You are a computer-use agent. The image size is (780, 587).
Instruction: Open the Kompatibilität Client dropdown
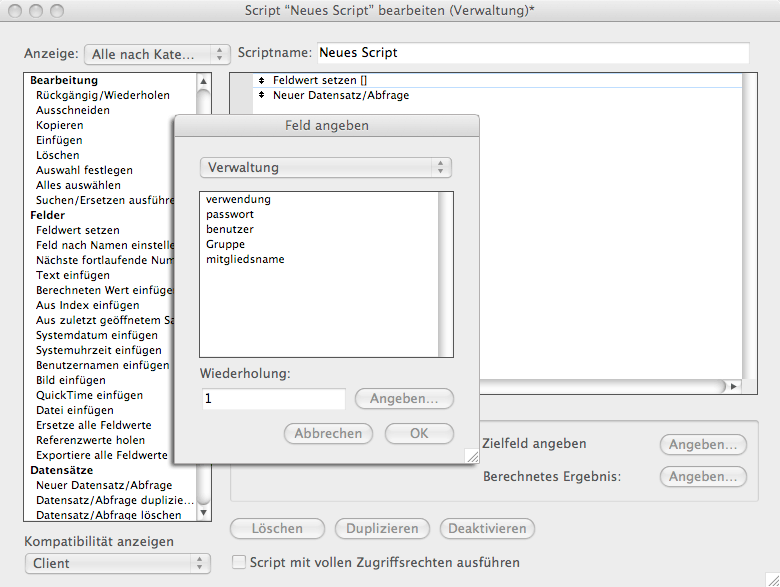(117, 563)
